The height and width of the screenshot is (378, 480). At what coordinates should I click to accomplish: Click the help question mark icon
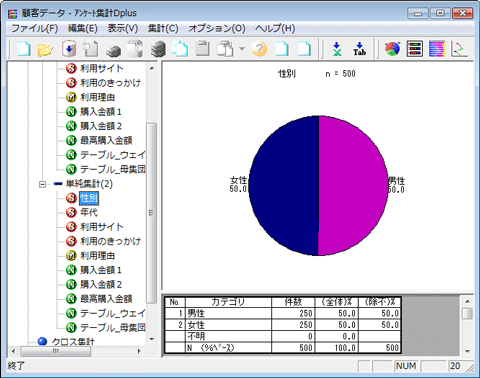click(259, 49)
